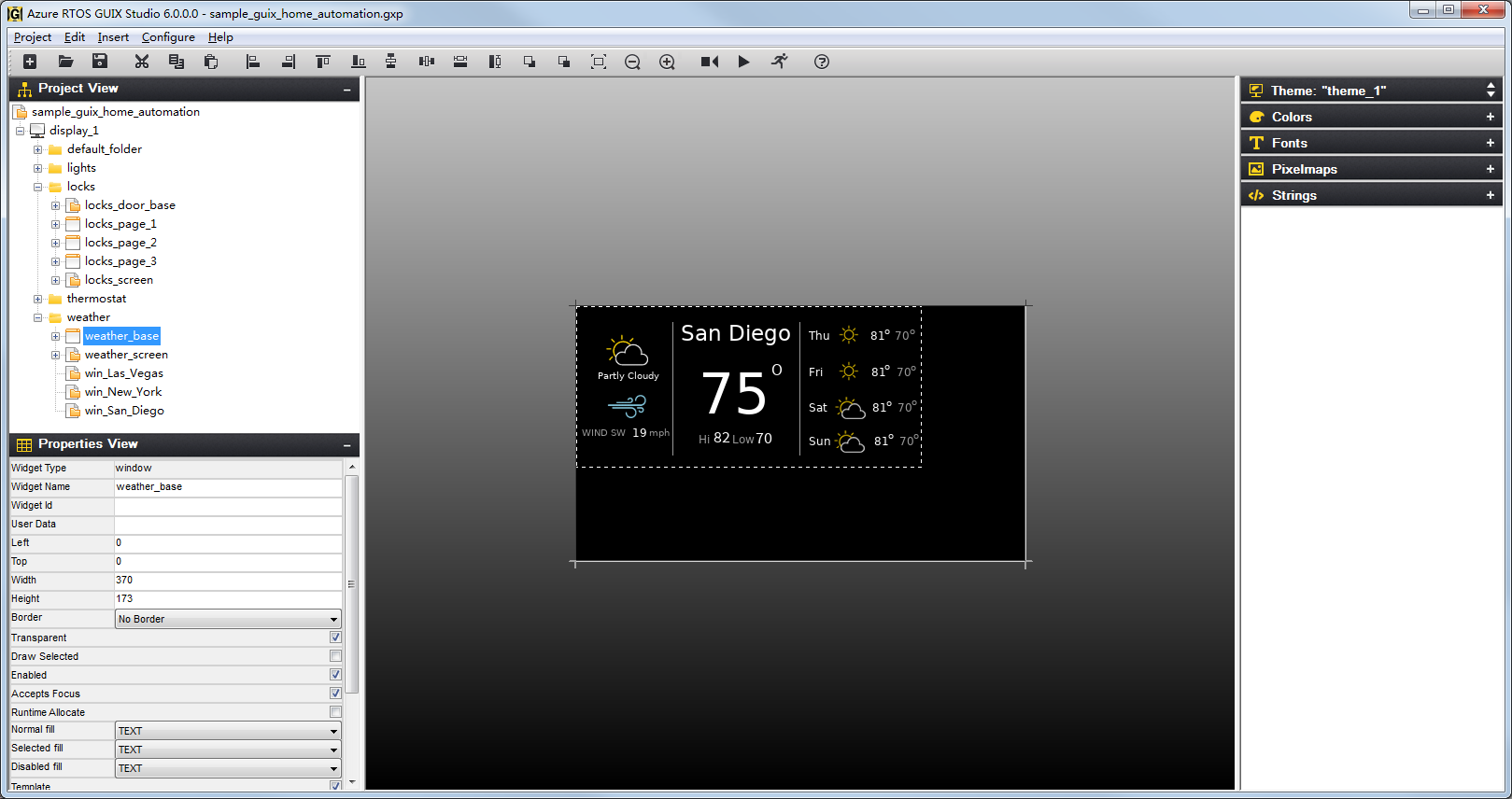Toggle the Accepts Focus checkbox
Screen dimensions: 1512x799
click(335, 694)
